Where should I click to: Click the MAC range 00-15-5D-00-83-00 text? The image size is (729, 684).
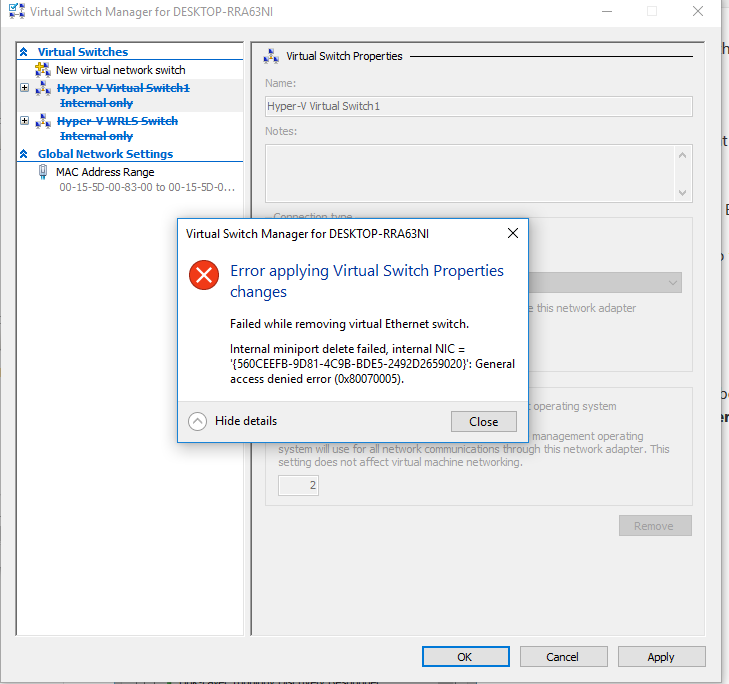coord(147,187)
